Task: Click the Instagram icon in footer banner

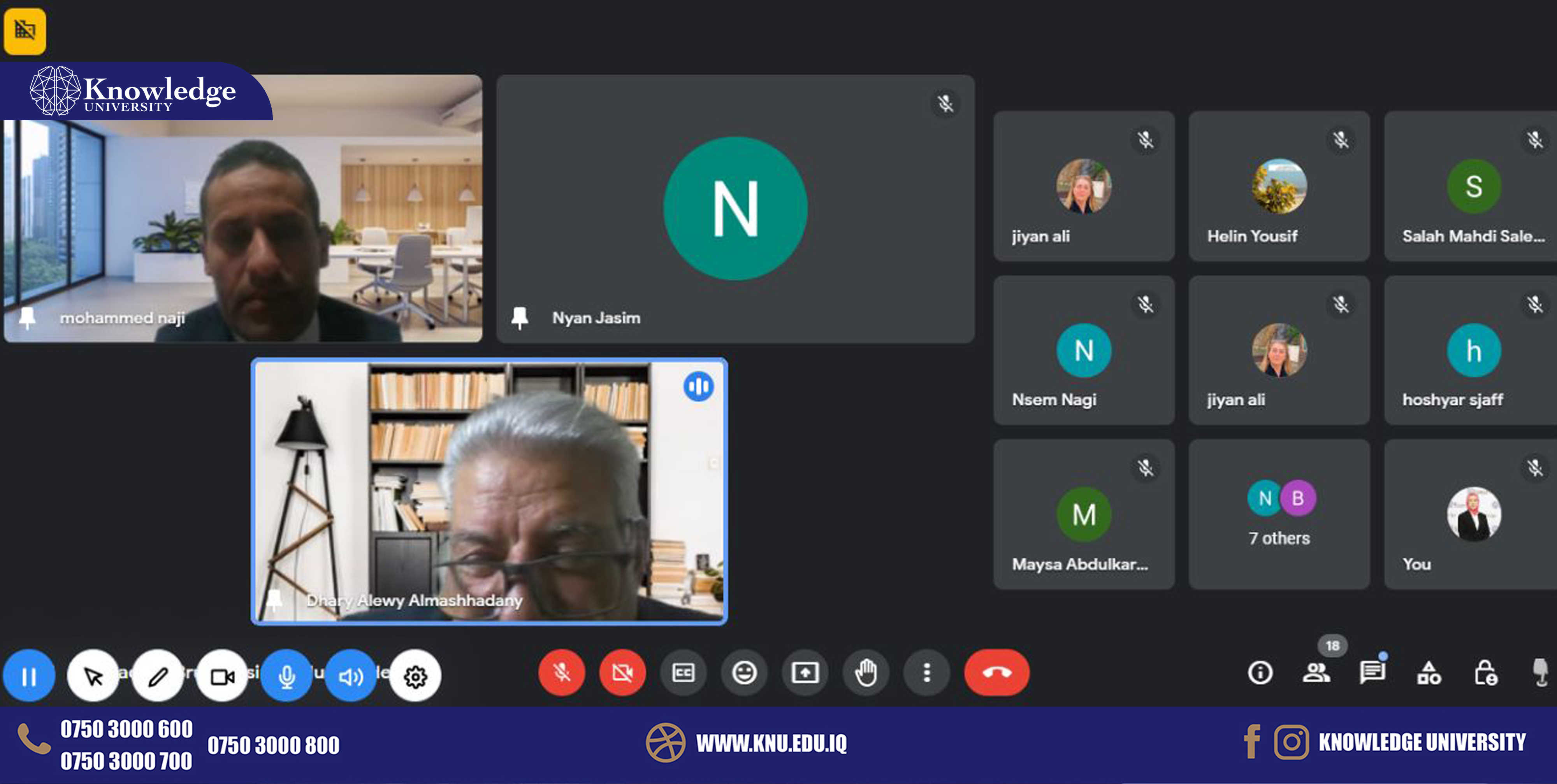Action: [1291, 742]
